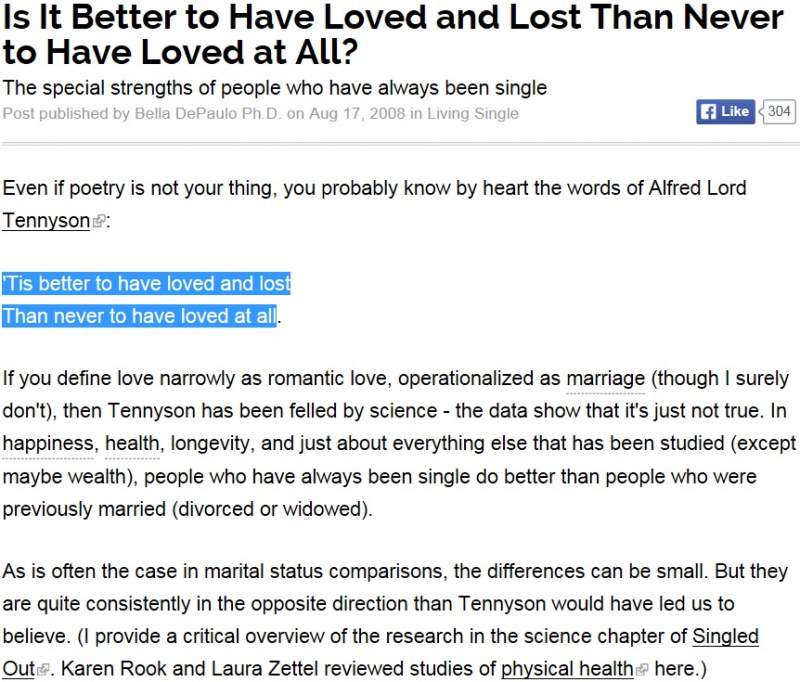The width and height of the screenshot is (800, 682).
Task: Click external link icon after Singled Out
Action: [x=42, y=670]
